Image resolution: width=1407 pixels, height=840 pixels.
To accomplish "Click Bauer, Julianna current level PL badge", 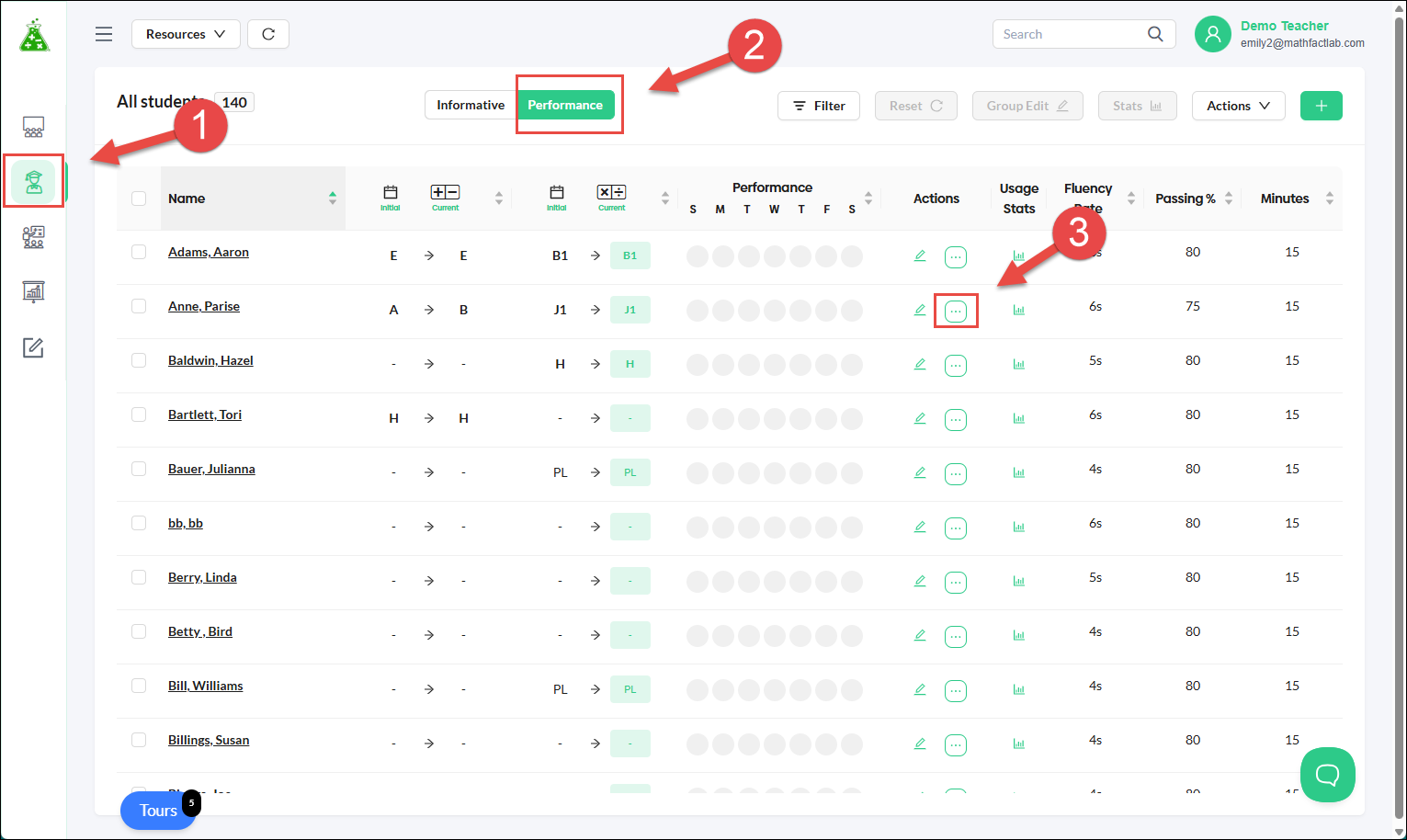I will pyautogui.click(x=630, y=472).
